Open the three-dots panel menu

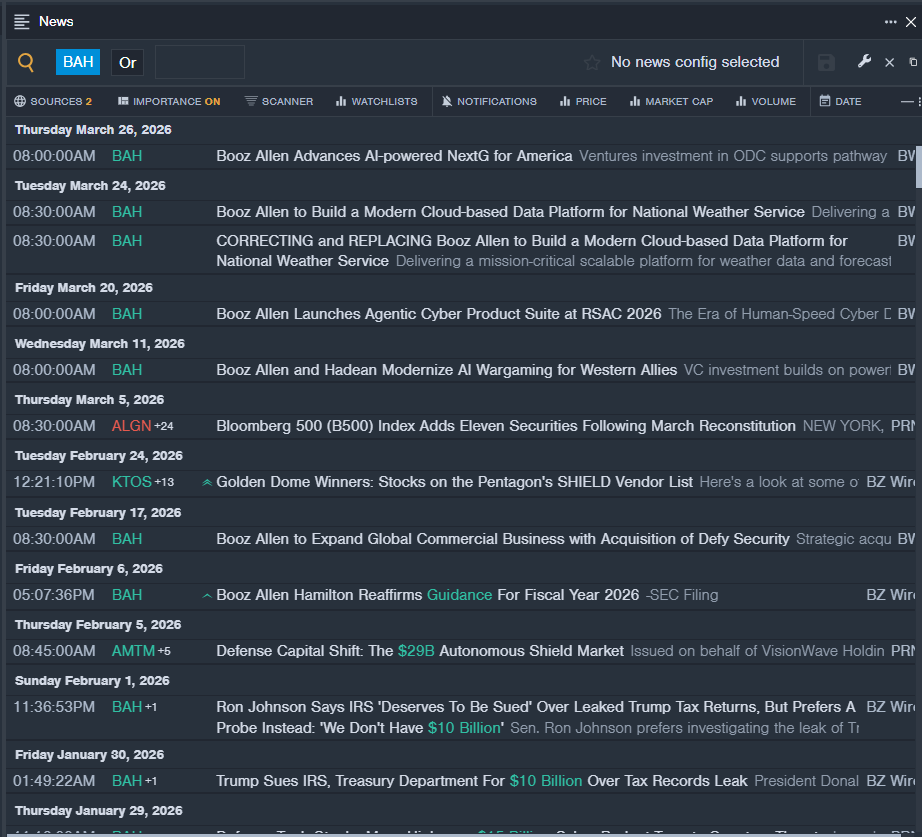[x=890, y=21]
